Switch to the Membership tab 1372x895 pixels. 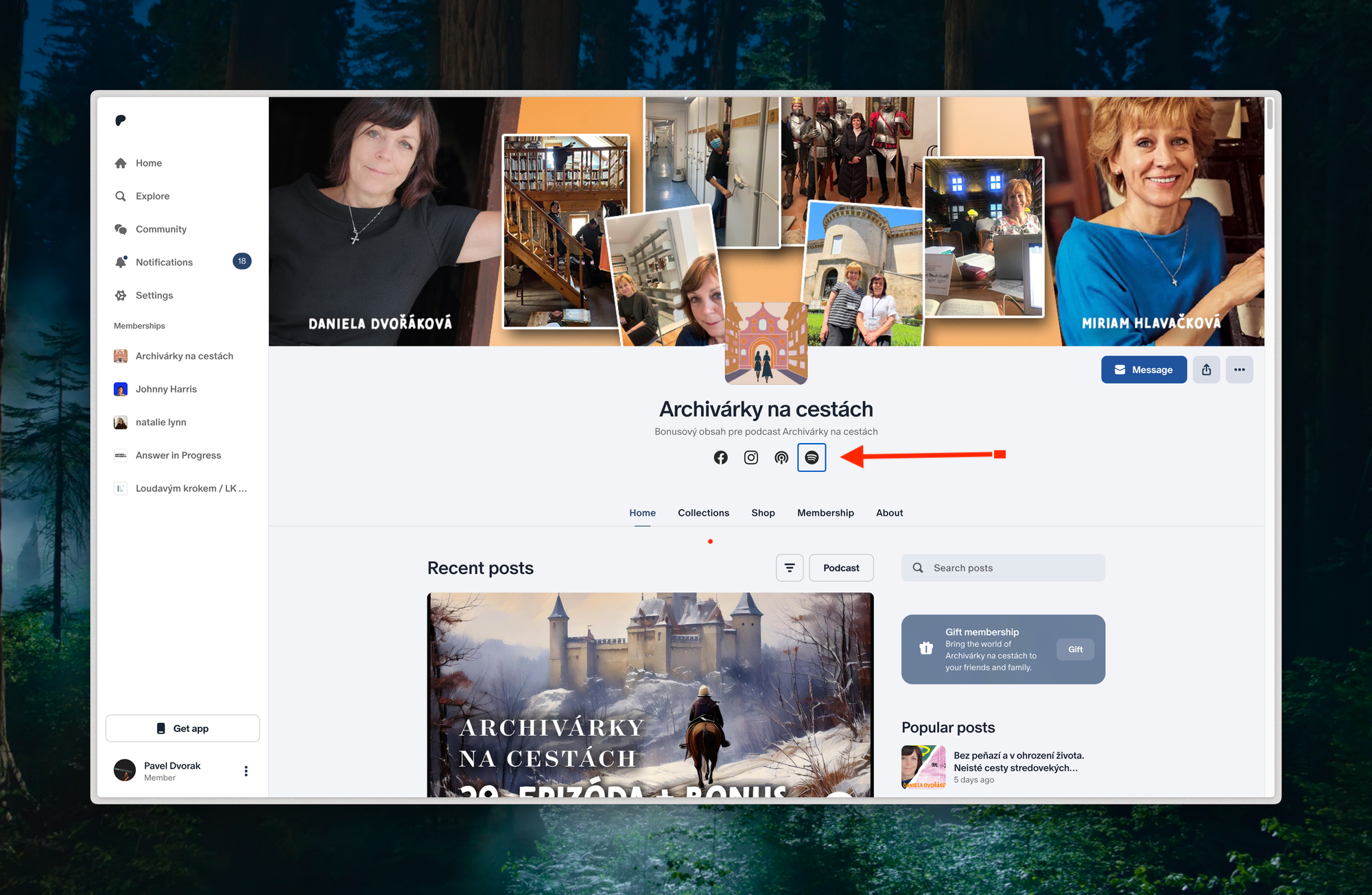point(825,513)
